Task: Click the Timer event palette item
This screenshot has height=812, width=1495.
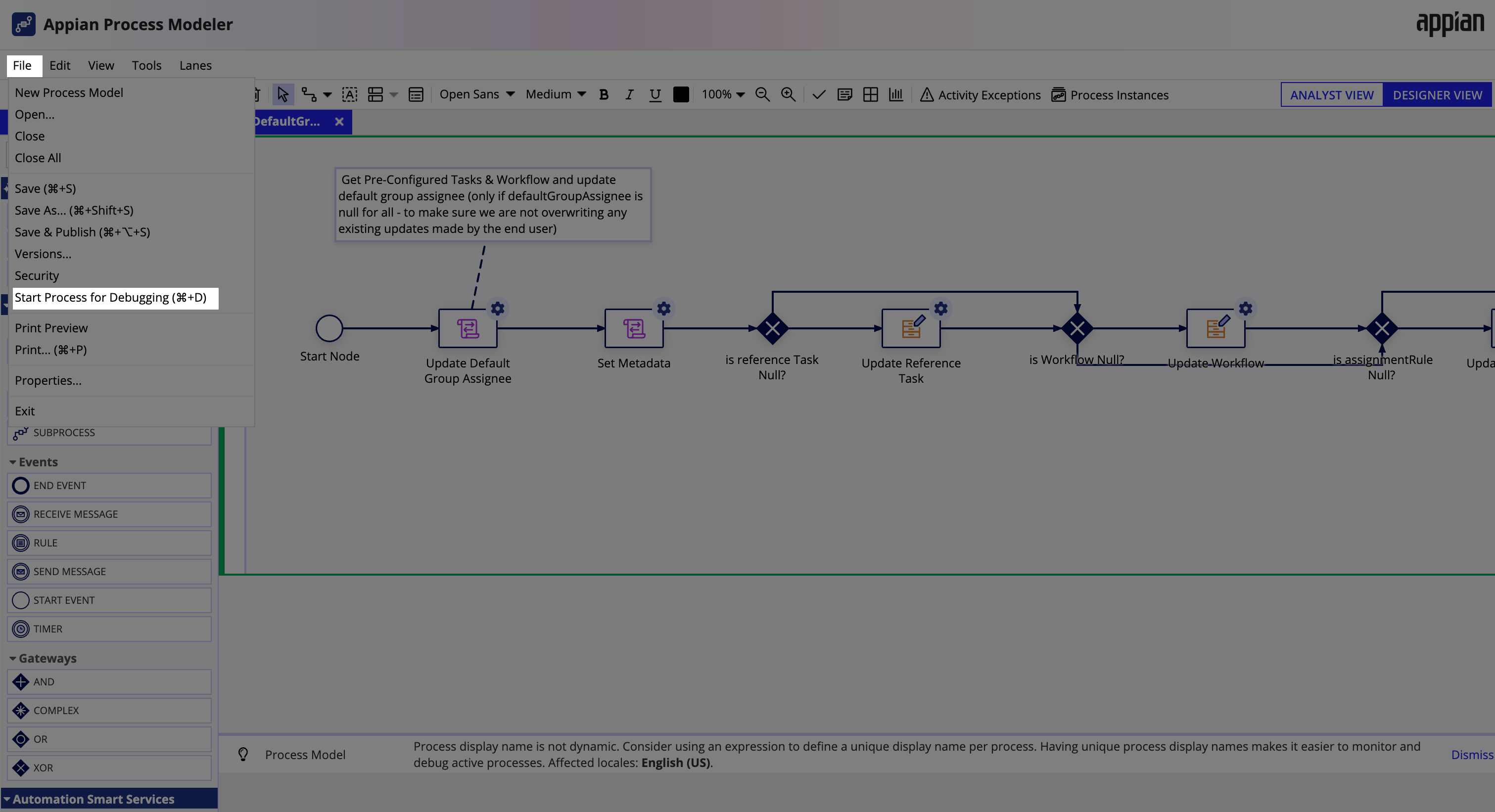Action: [109, 629]
